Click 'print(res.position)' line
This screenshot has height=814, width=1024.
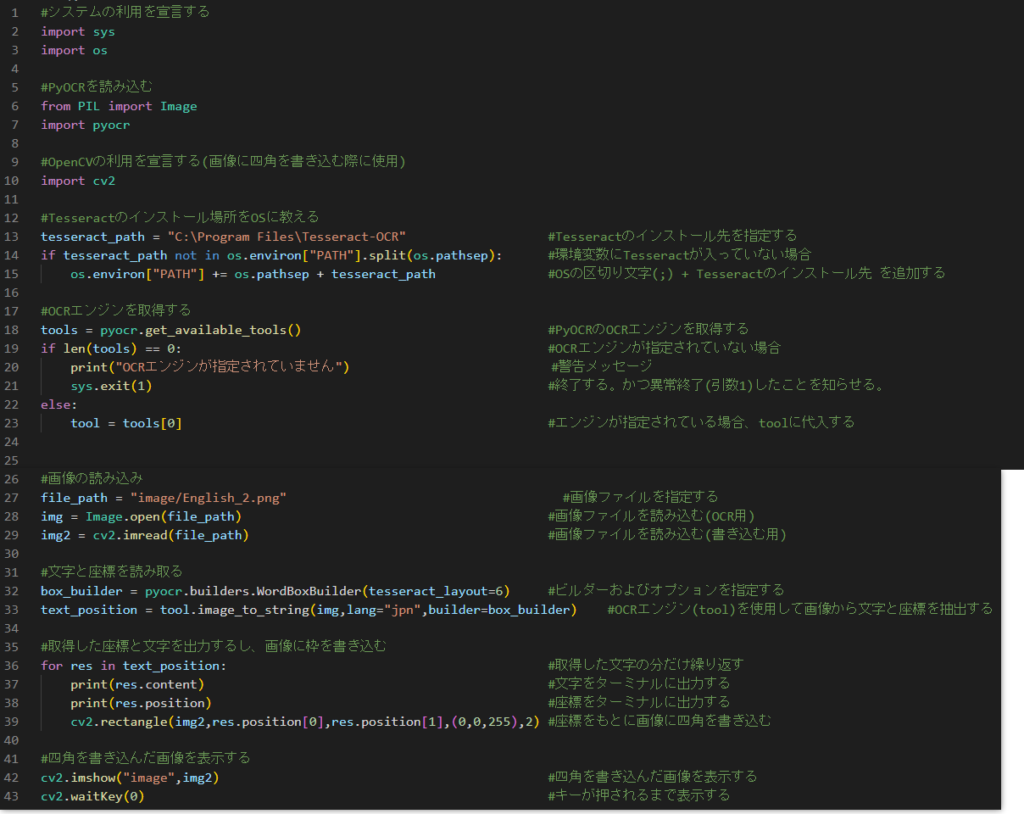141,703
